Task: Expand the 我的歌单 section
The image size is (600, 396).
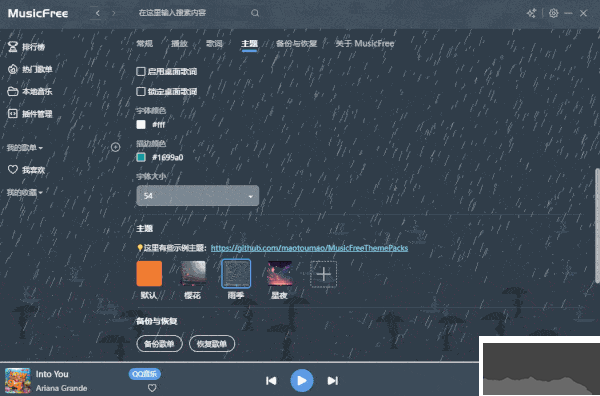Action: coord(24,148)
